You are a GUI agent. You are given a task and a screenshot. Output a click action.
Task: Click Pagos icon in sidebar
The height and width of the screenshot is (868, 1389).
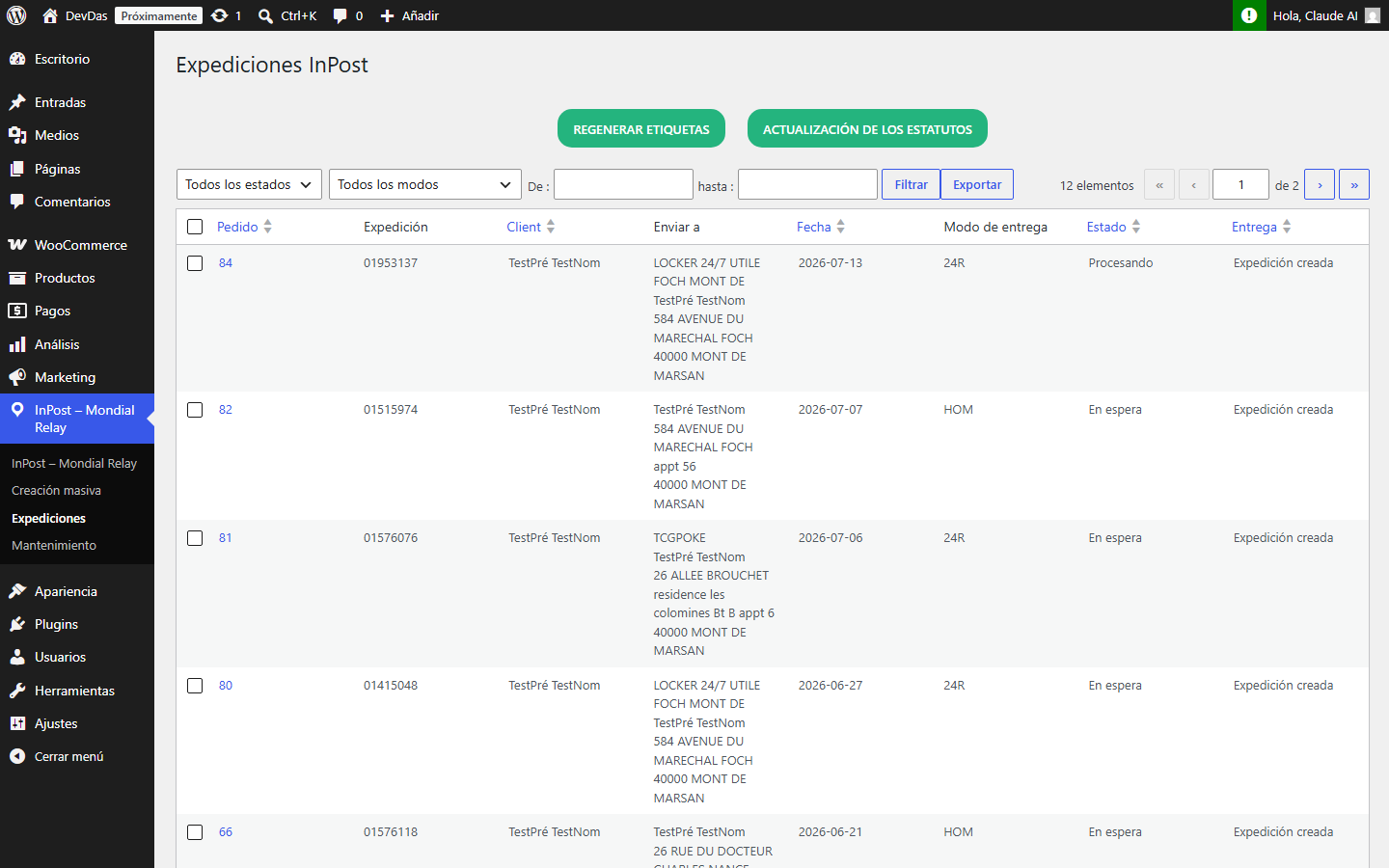click(x=17, y=311)
